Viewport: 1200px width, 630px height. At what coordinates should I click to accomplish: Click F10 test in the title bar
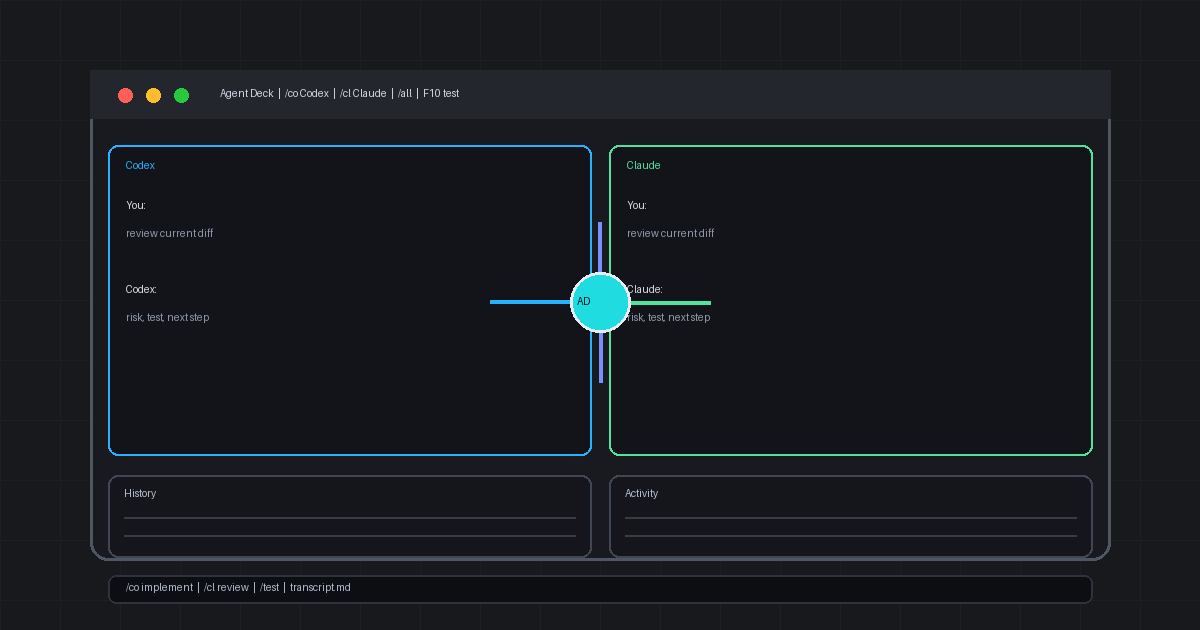(441, 94)
